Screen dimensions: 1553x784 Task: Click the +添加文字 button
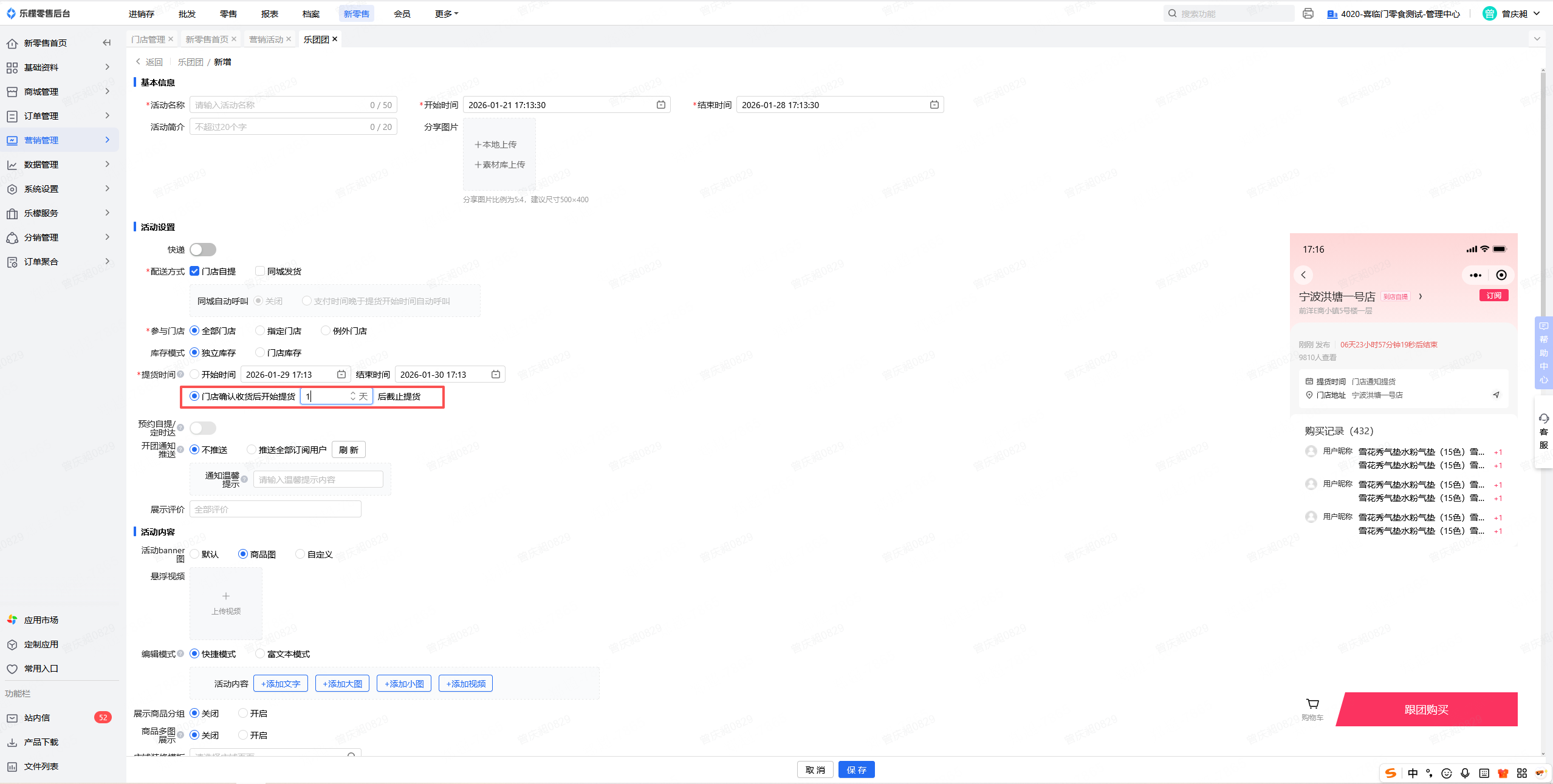pos(281,684)
